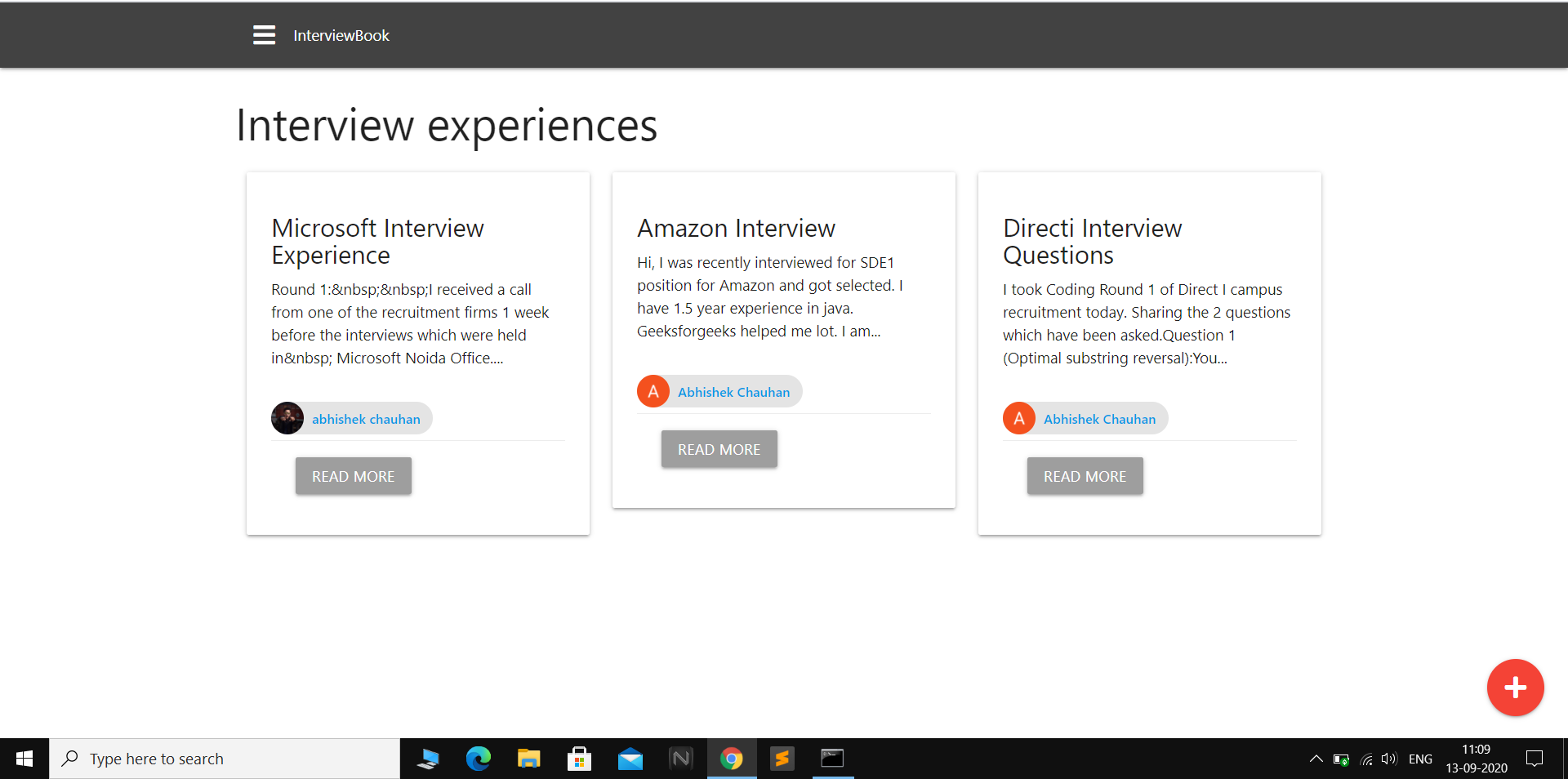
Task: Open the Windows notification center
Action: (1535, 759)
